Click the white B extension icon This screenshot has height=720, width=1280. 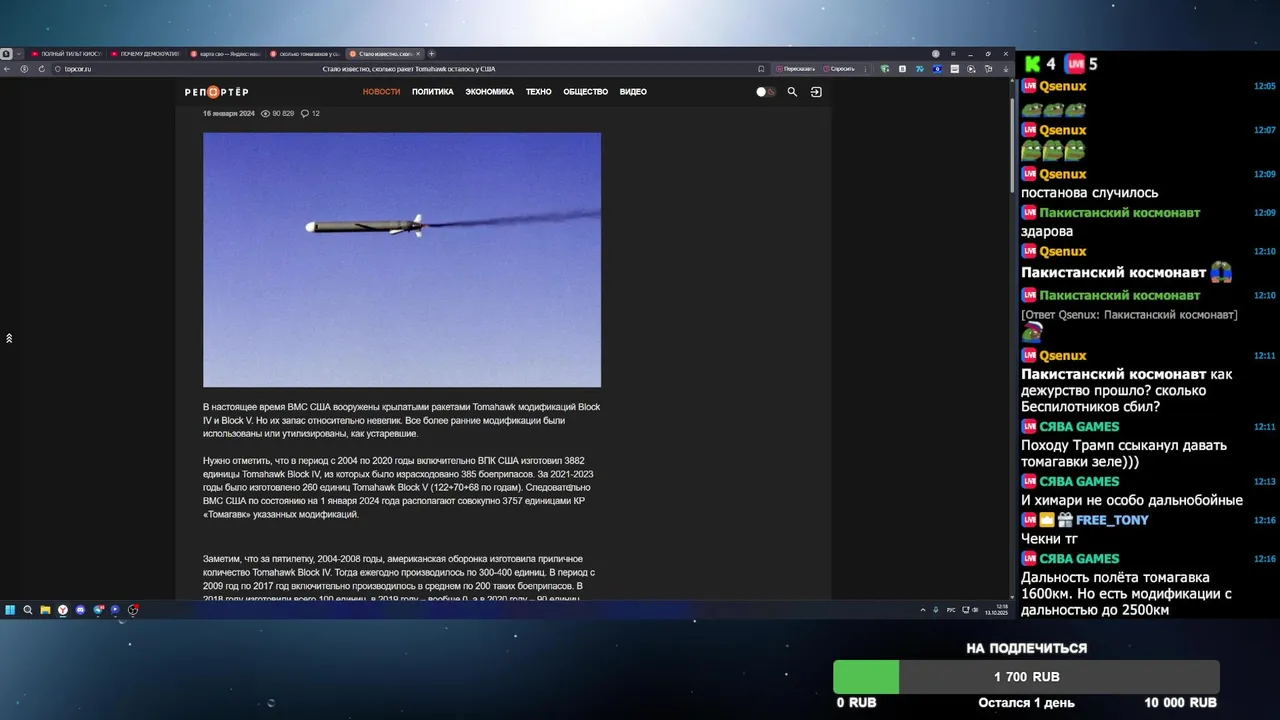click(x=902, y=69)
